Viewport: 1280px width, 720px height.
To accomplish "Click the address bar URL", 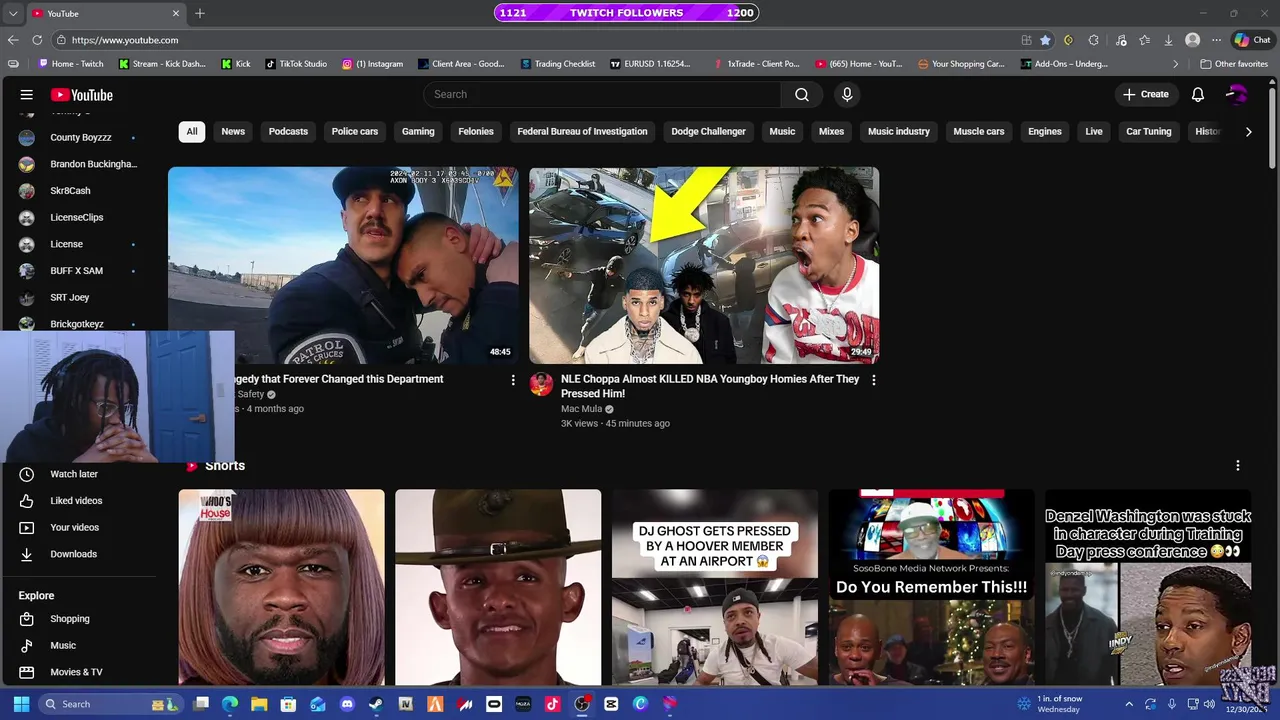I will click(x=125, y=40).
